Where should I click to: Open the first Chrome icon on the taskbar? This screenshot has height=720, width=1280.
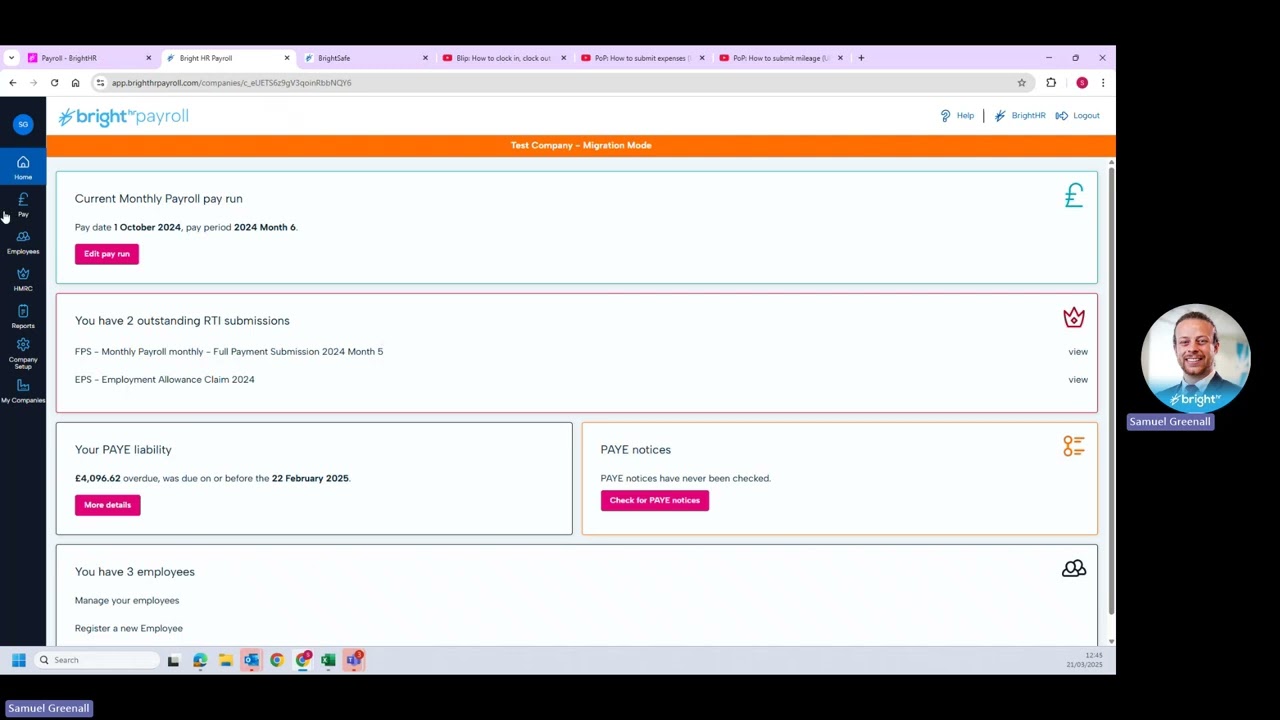coord(277,660)
